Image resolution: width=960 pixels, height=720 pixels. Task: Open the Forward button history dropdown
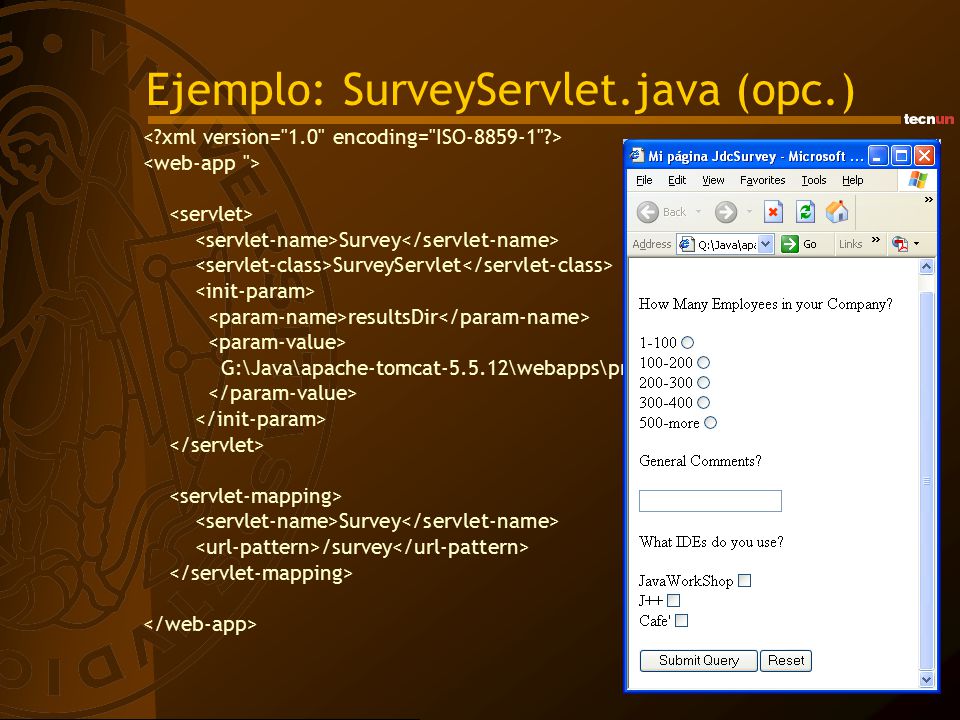(x=749, y=212)
